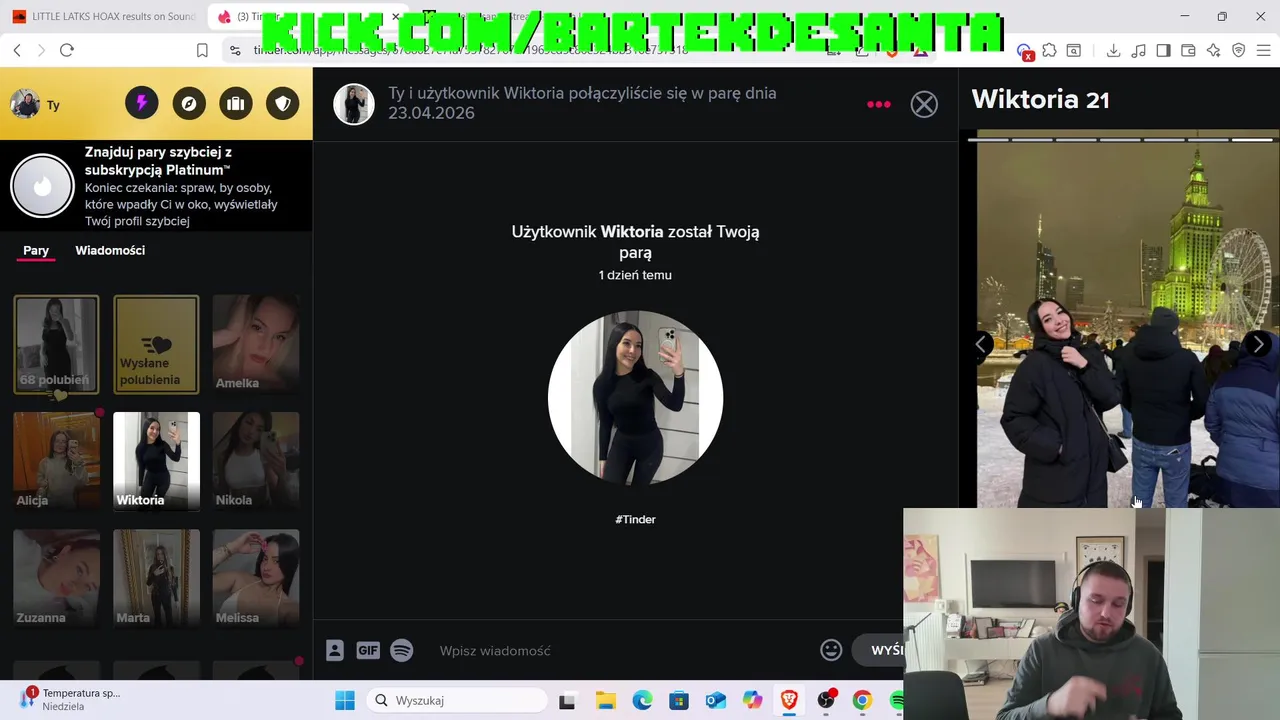This screenshot has width=1280, height=720.
Task: Click Wiktoria's small avatar in chat header
Action: tap(353, 104)
